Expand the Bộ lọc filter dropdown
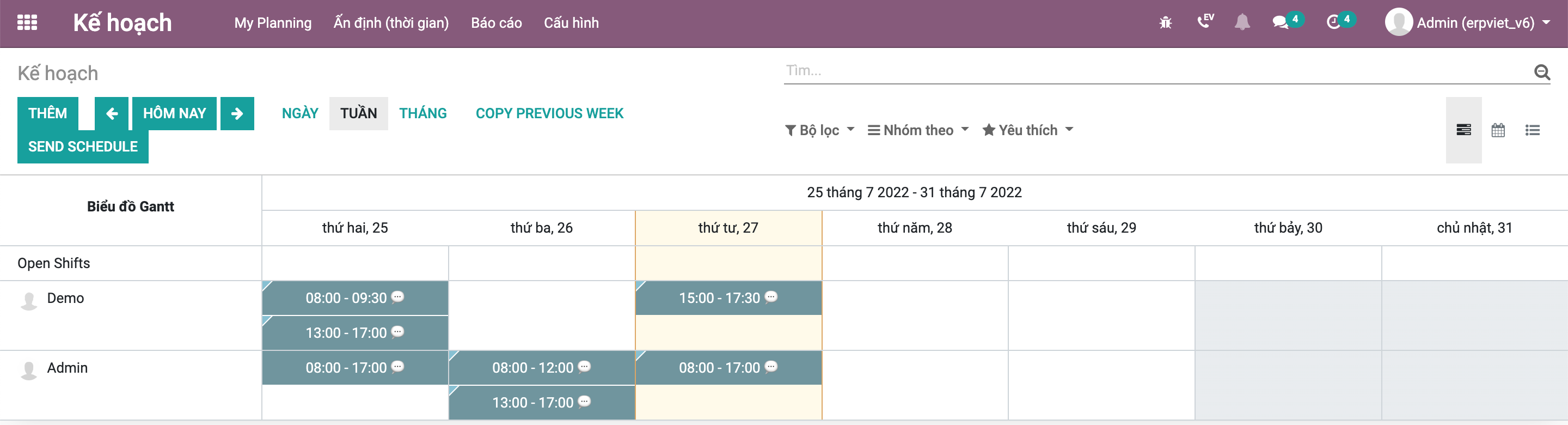1568x425 pixels. coord(819,130)
